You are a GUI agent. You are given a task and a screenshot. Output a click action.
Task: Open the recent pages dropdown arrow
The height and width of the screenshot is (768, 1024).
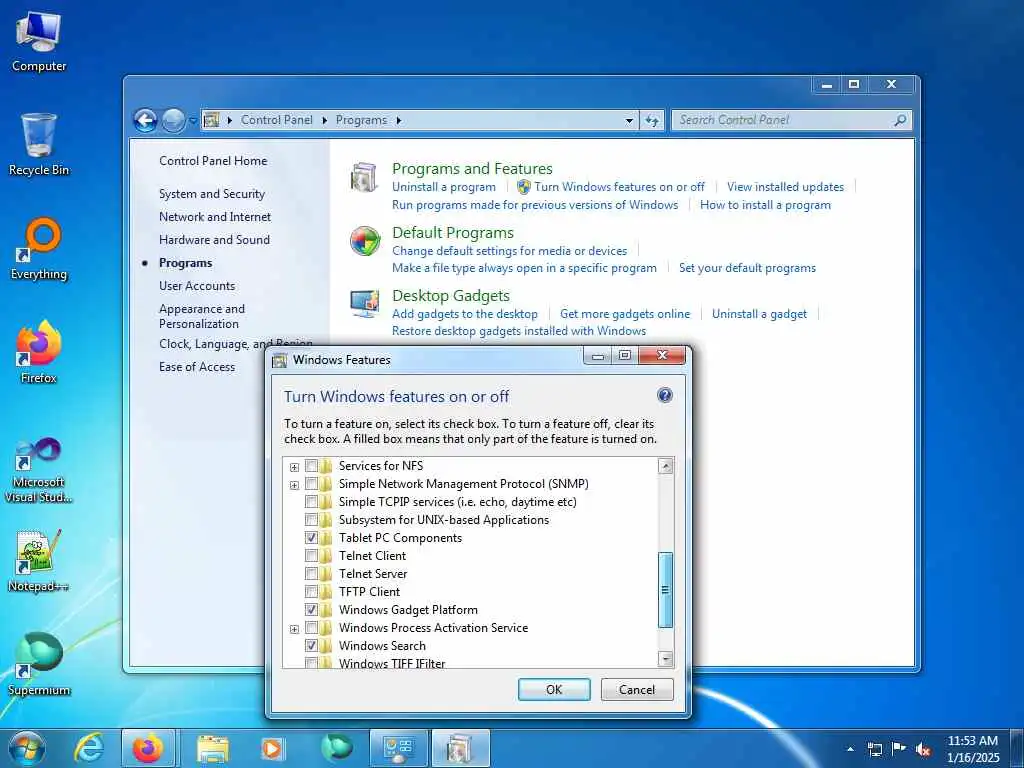tap(193, 120)
